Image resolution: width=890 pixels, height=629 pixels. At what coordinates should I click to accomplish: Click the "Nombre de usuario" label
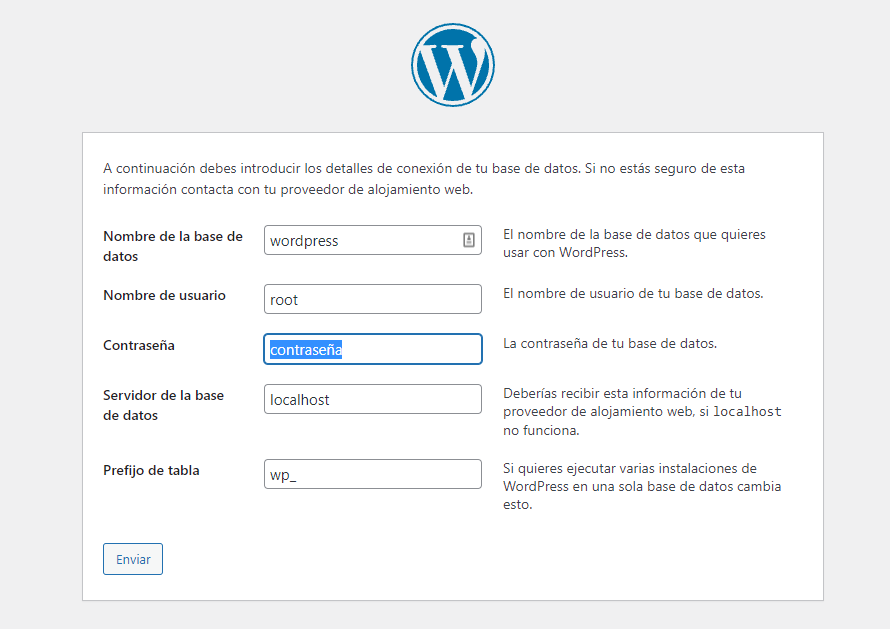[x=164, y=295]
